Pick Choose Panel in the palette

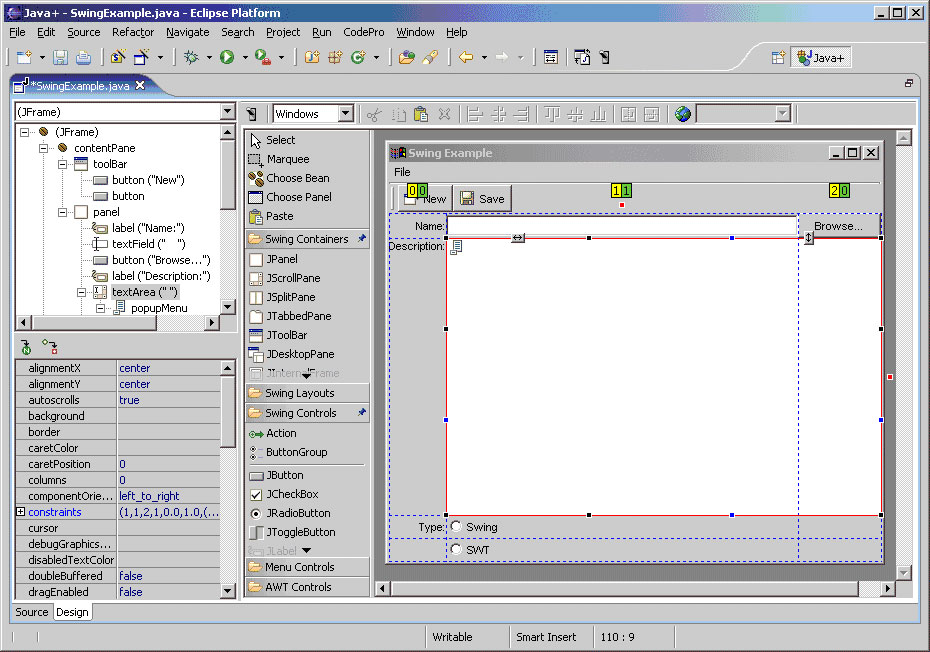pyautogui.click(x=290, y=197)
